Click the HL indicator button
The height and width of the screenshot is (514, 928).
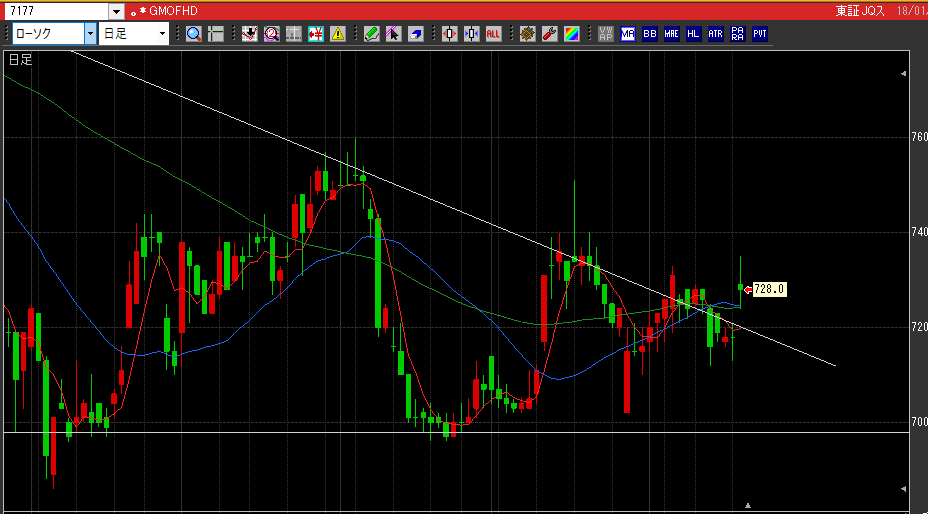694,34
